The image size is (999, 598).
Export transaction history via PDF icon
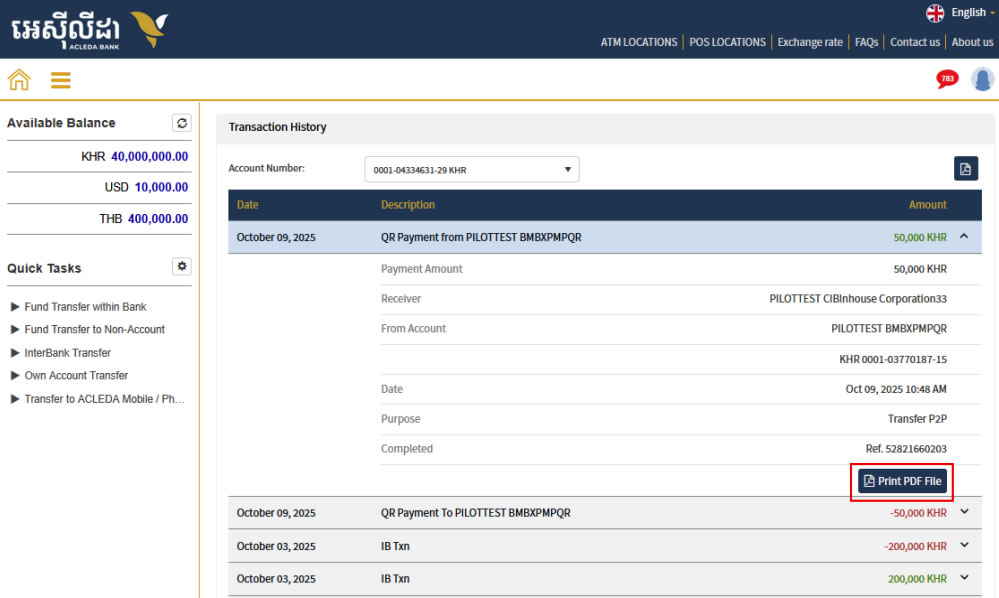coord(965,169)
